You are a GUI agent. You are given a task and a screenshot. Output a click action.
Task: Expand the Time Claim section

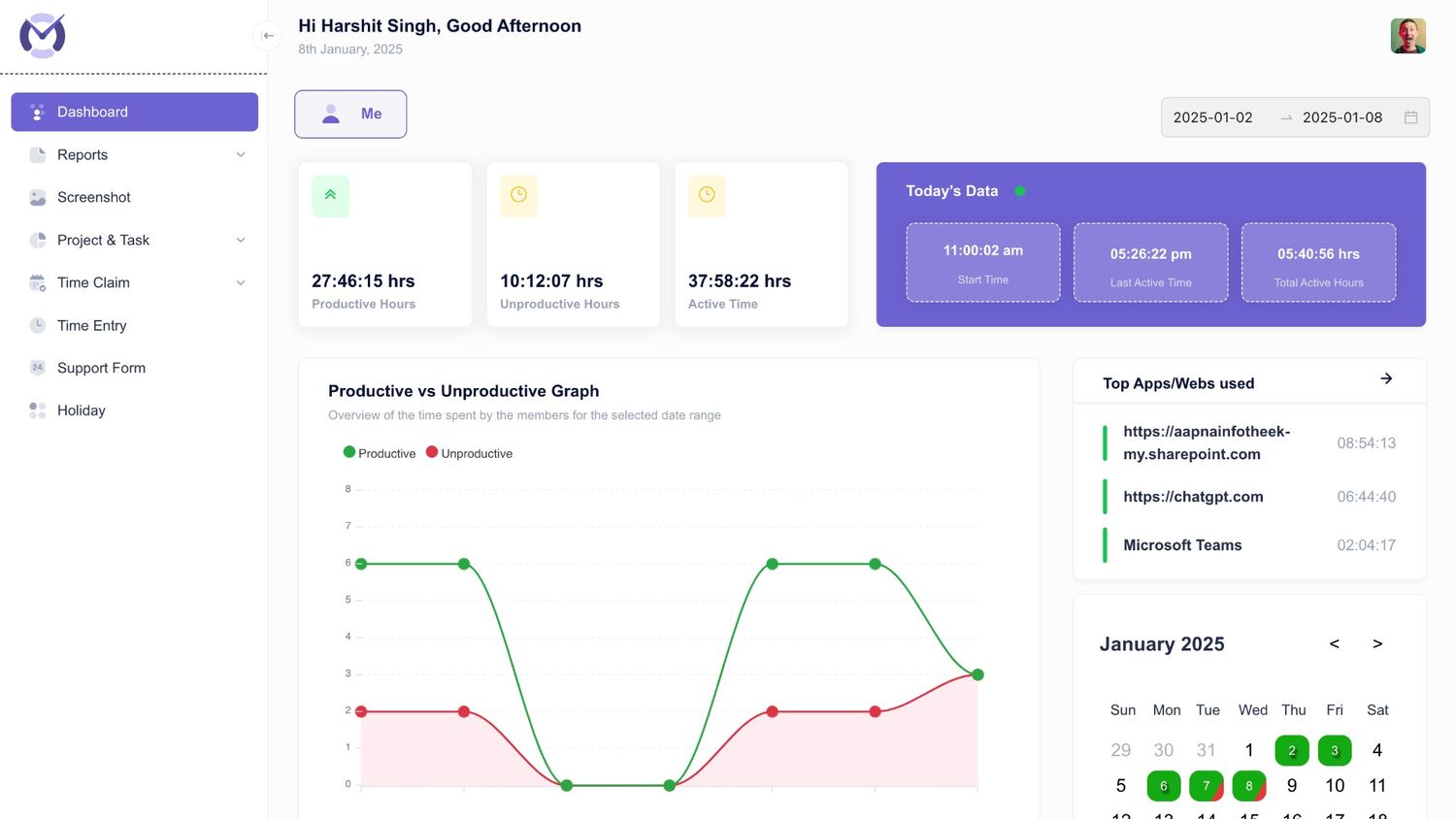point(240,282)
